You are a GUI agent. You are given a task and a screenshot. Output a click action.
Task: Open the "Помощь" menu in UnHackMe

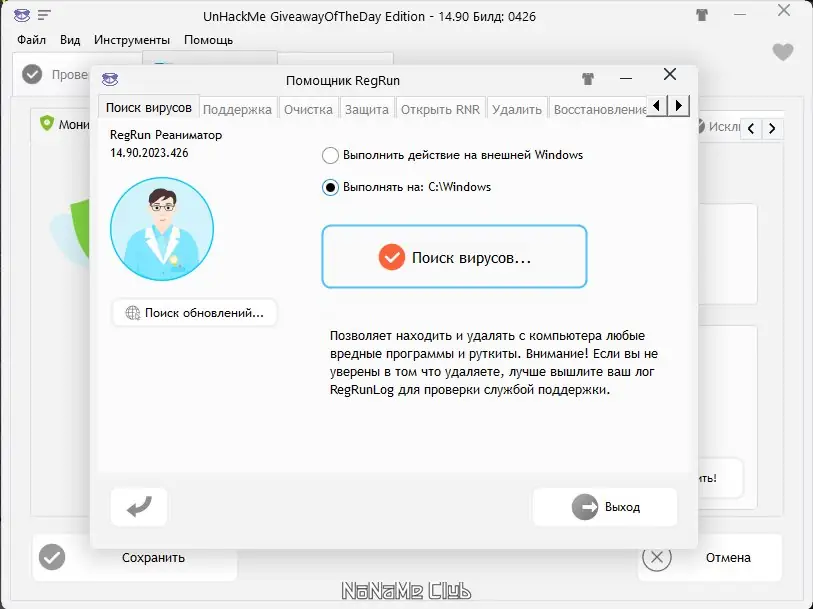pos(208,40)
